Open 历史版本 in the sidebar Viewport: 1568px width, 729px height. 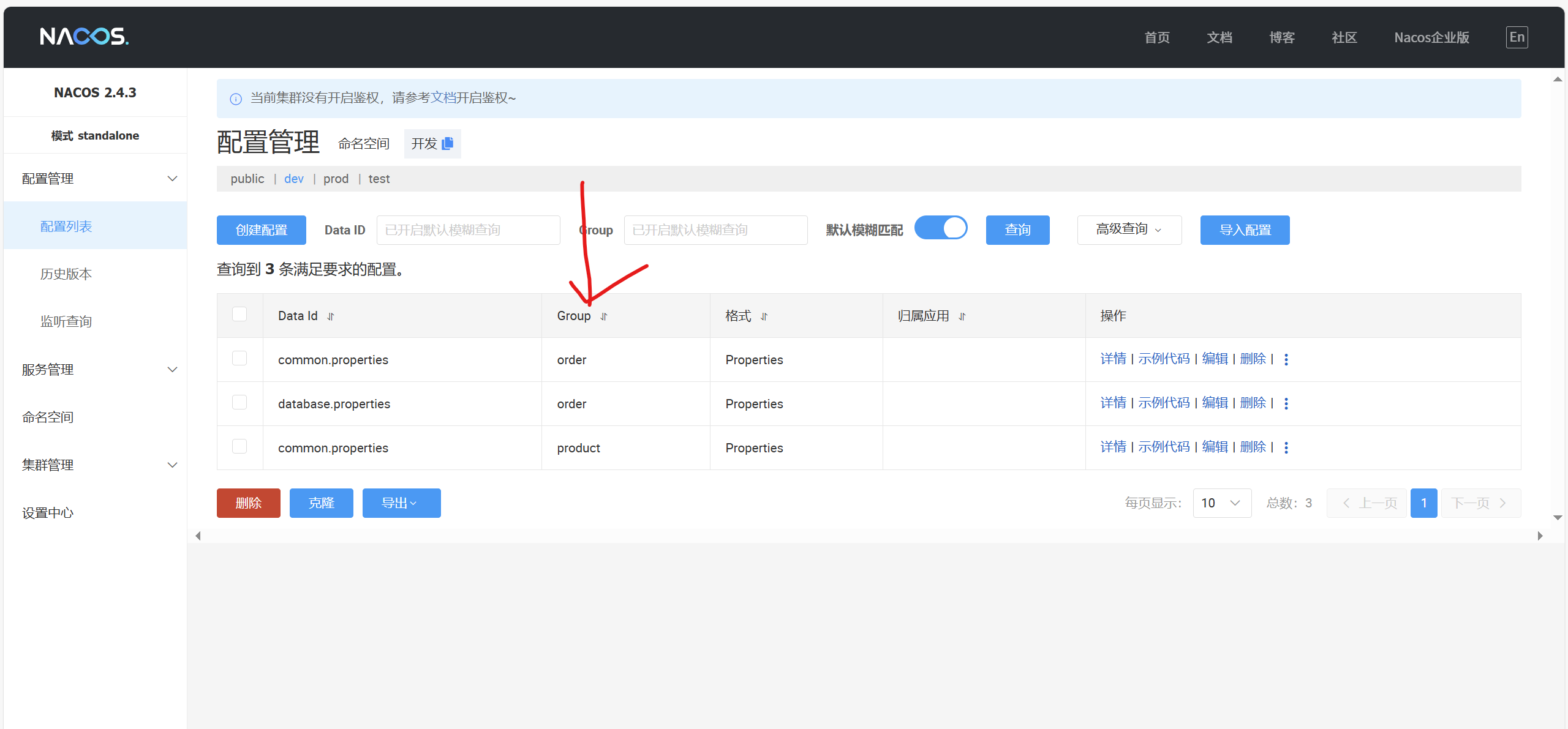(x=95, y=274)
